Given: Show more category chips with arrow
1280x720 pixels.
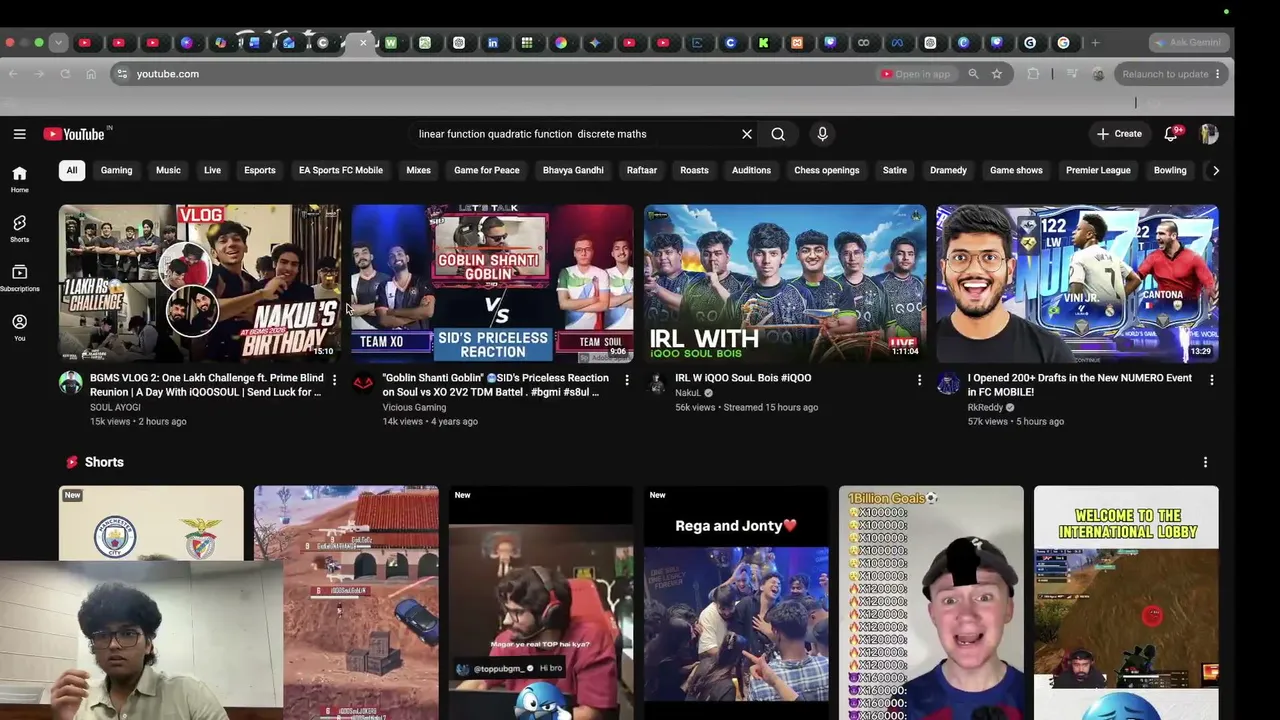Looking at the screenshot, I should click(x=1215, y=171).
